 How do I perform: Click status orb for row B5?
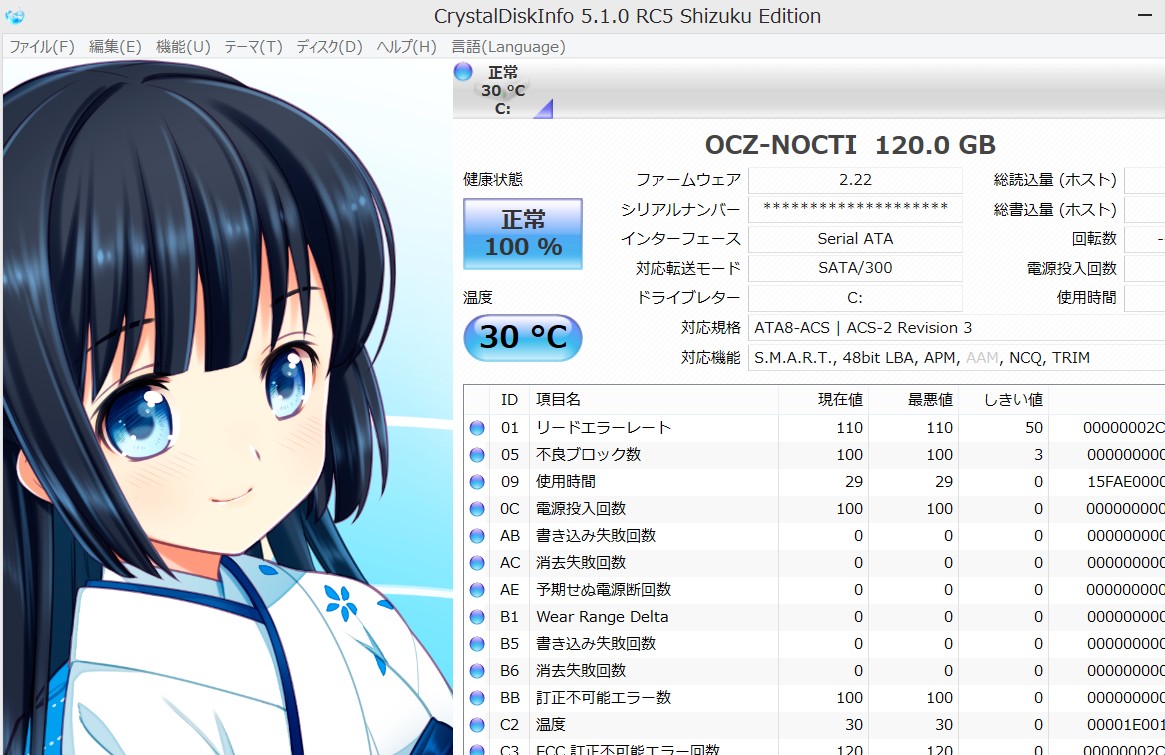coord(477,644)
